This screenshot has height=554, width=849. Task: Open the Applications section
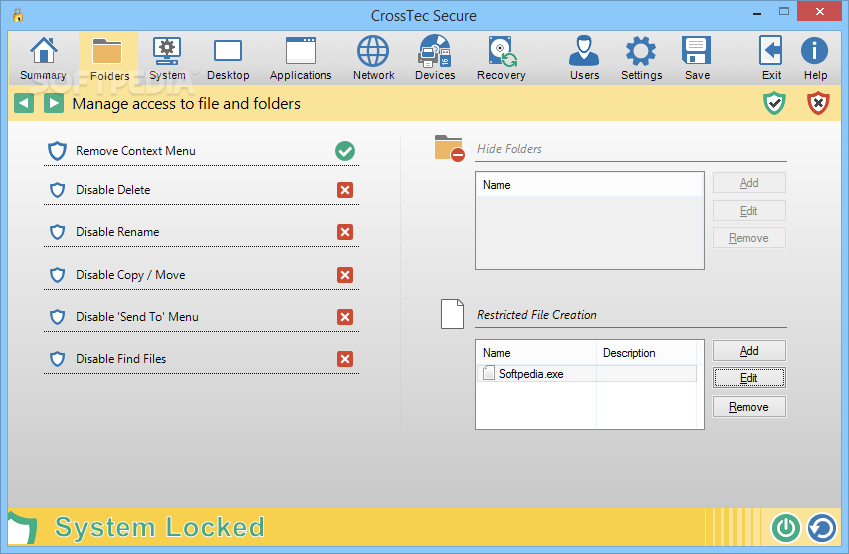pos(301,58)
